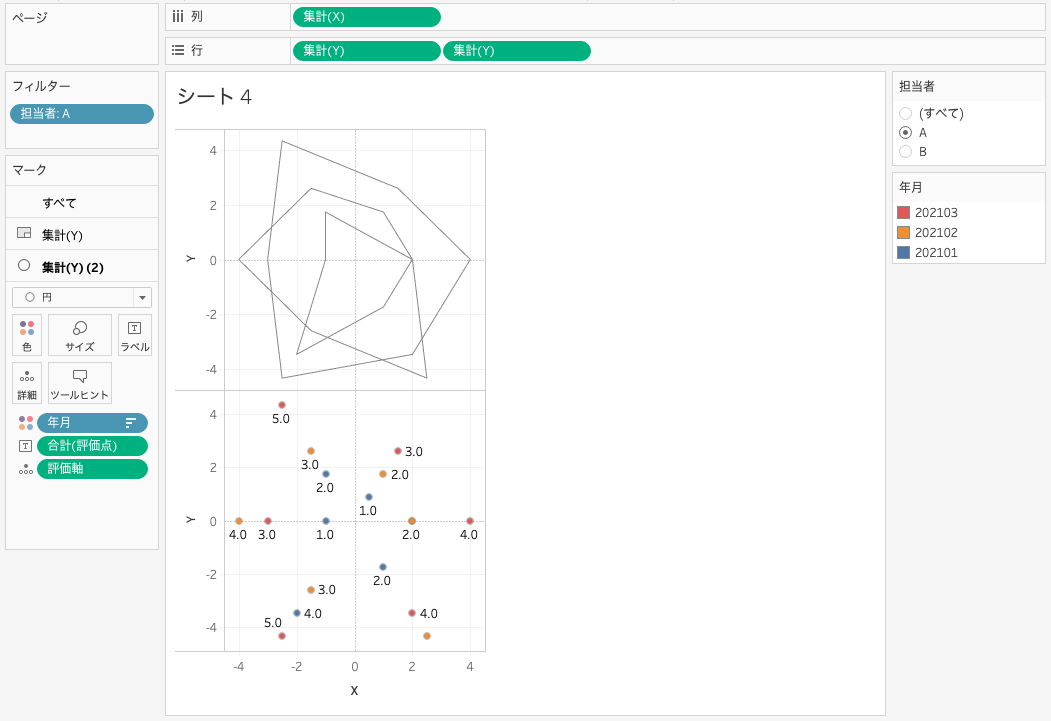The height and width of the screenshot is (721, 1051).
Task: Click the sheet title シート 4
Action: [x=214, y=97]
